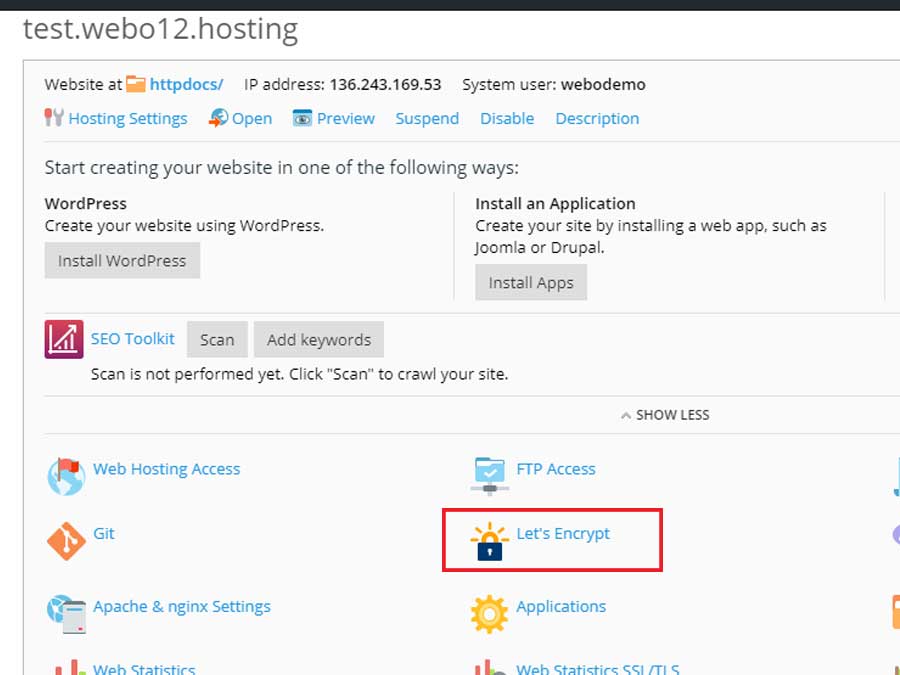900x675 pixels.
Task: Click the SEO Toolkit chart icon
Action: tap(64, 339)
